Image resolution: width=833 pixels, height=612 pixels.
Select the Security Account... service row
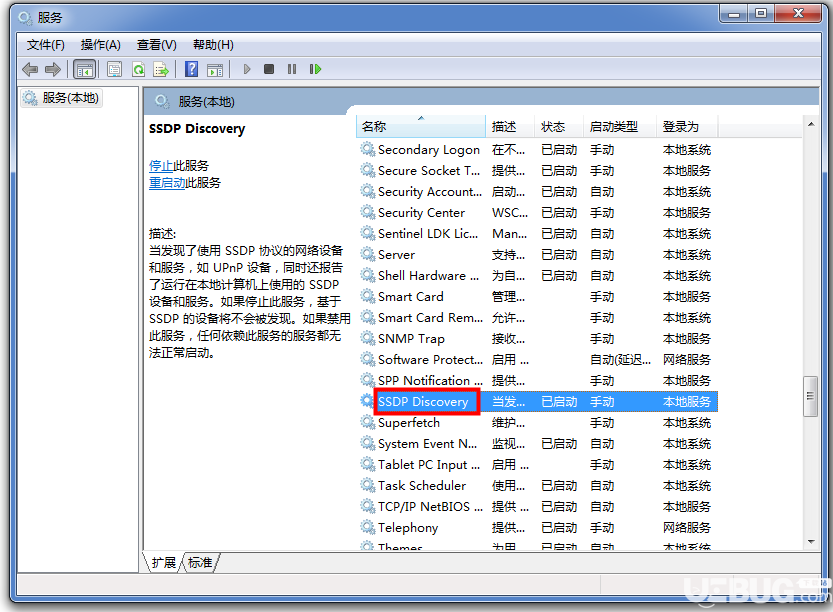[x=537, y=192]
